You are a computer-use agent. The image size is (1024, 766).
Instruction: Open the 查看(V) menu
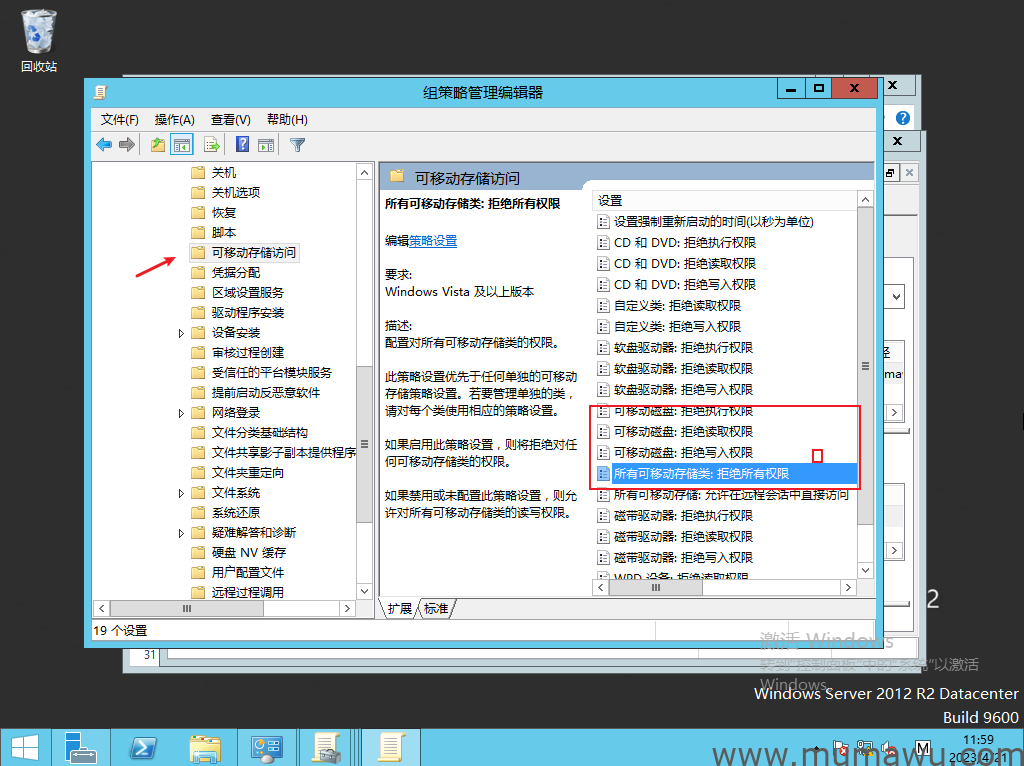coord(230,119)
